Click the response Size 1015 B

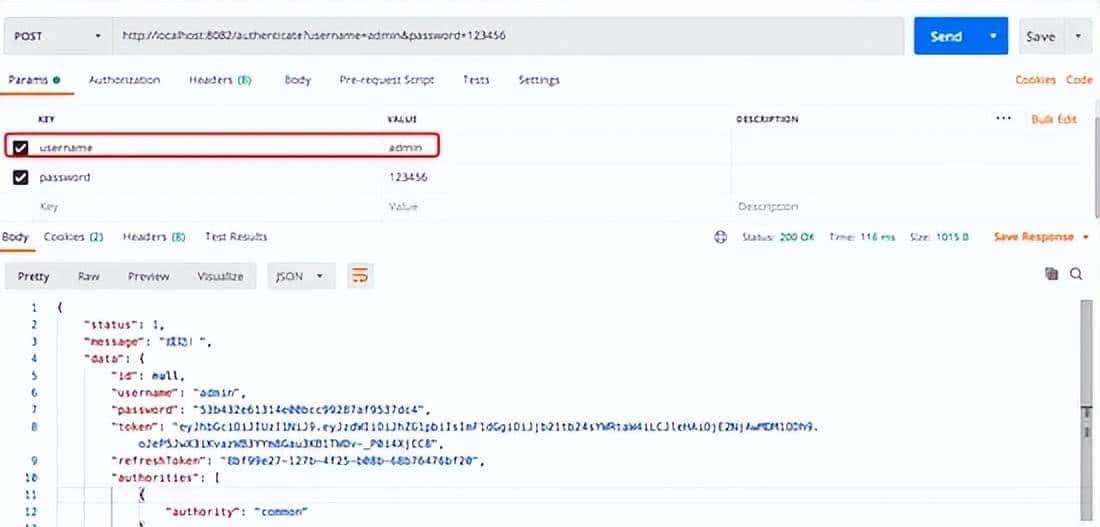[x=939, y=237]
